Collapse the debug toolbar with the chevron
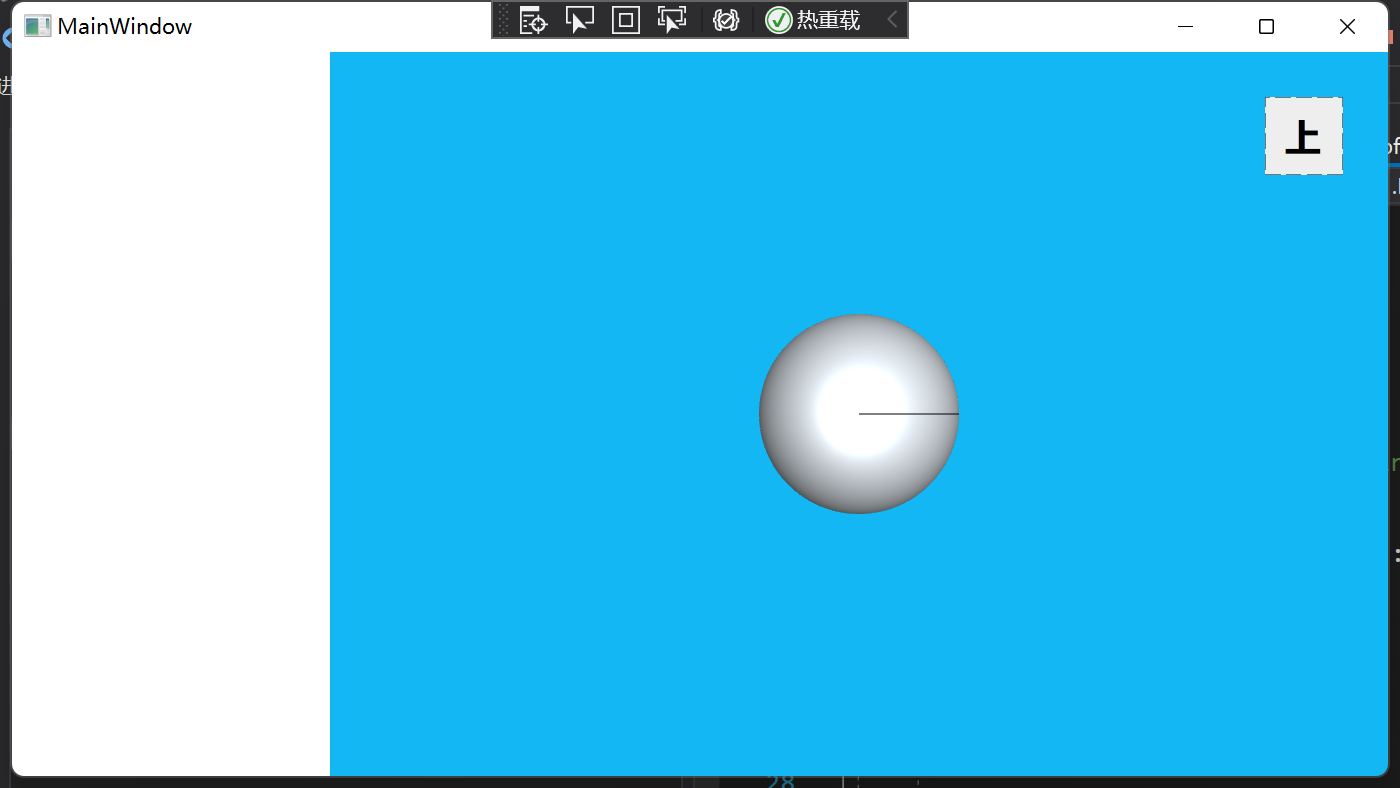This screenshot has height=788, width=1400. coord(892,20)
